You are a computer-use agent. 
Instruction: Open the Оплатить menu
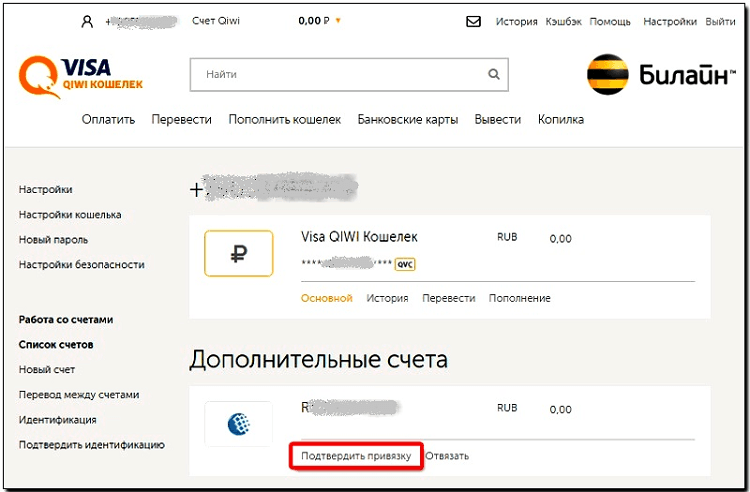[x=108, y=120]
